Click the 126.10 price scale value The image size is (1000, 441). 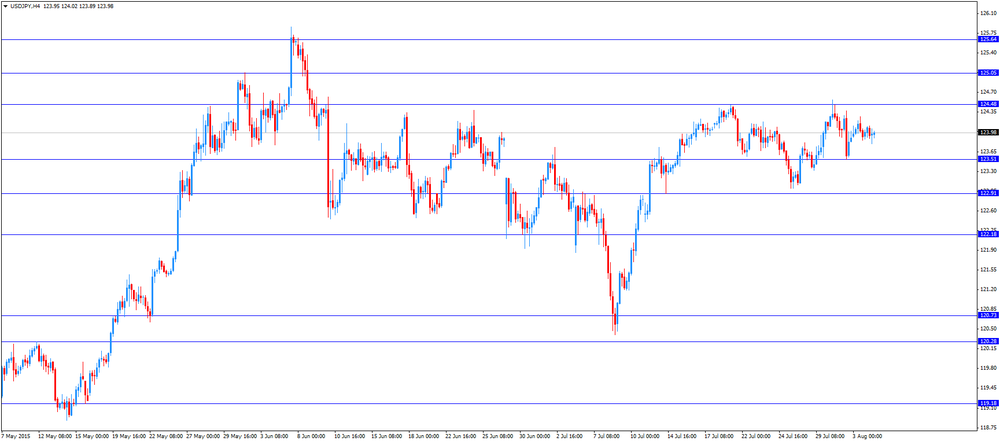point(989,12)
